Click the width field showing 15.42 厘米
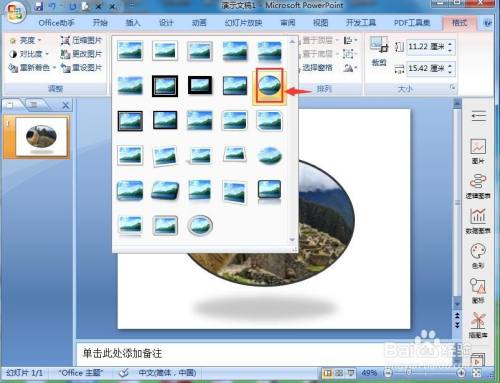The width and height of the screenshot is (500, 383). point(426,69)
